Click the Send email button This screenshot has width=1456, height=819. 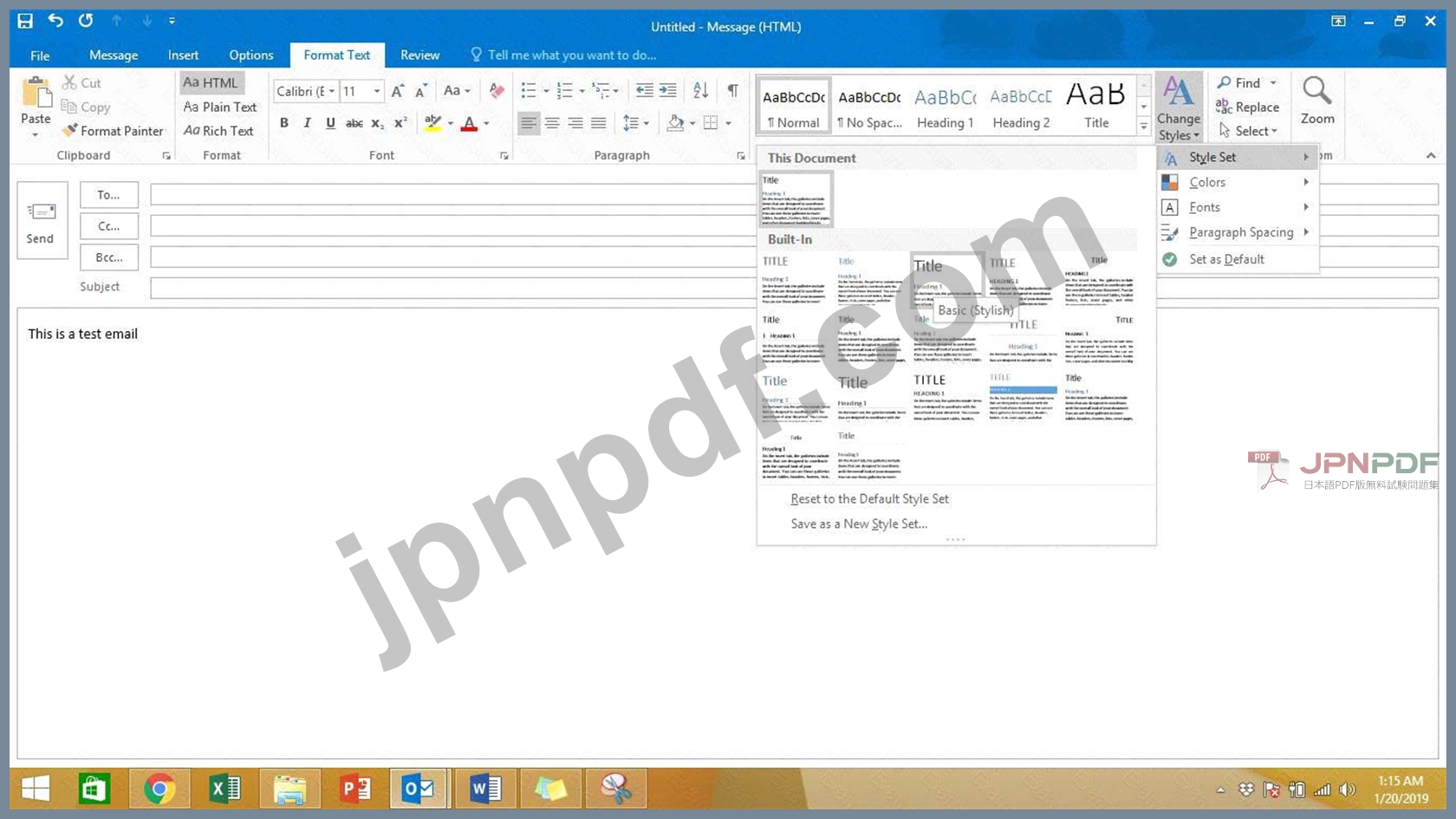42,221
